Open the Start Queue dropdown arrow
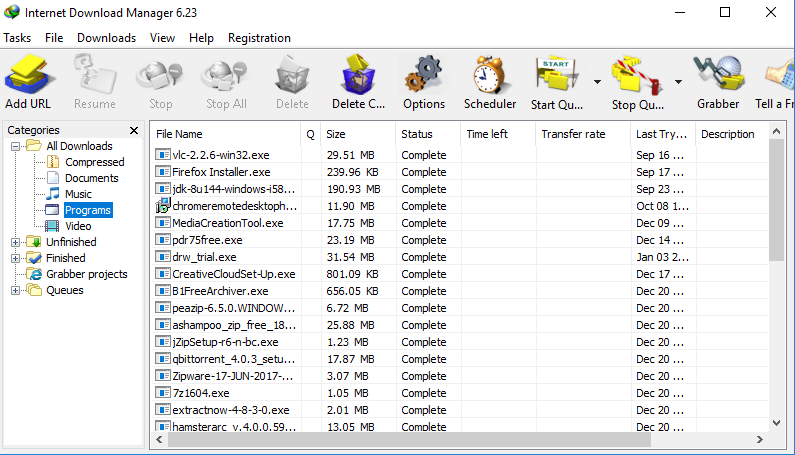This screenshot has height=455, width=795. [x=597, y=82]
